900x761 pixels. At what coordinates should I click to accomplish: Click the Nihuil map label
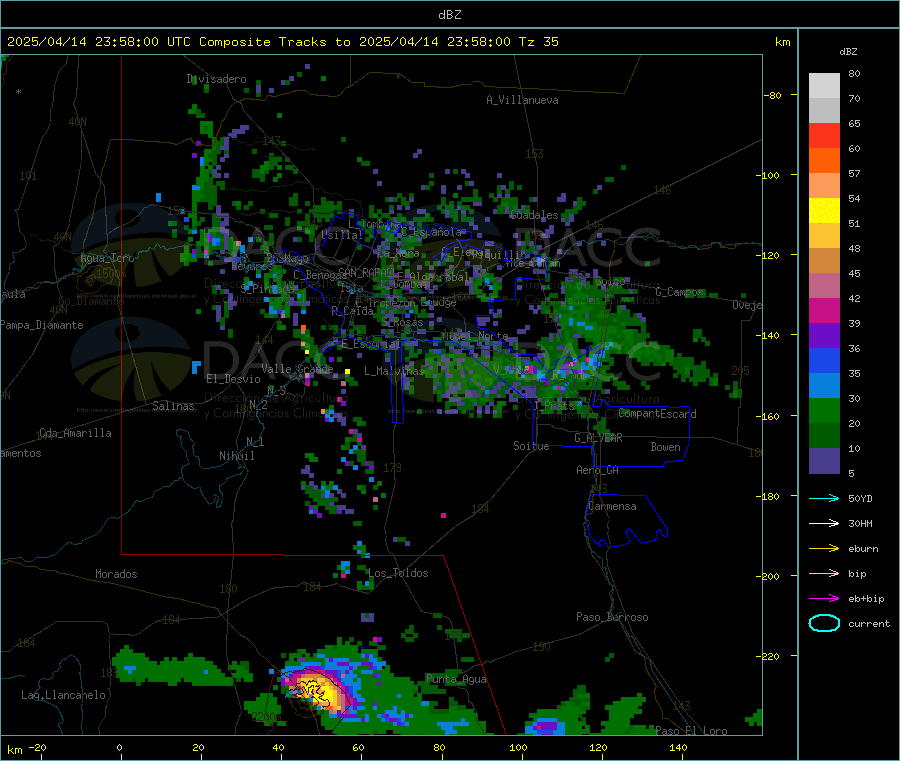[236, 456]
